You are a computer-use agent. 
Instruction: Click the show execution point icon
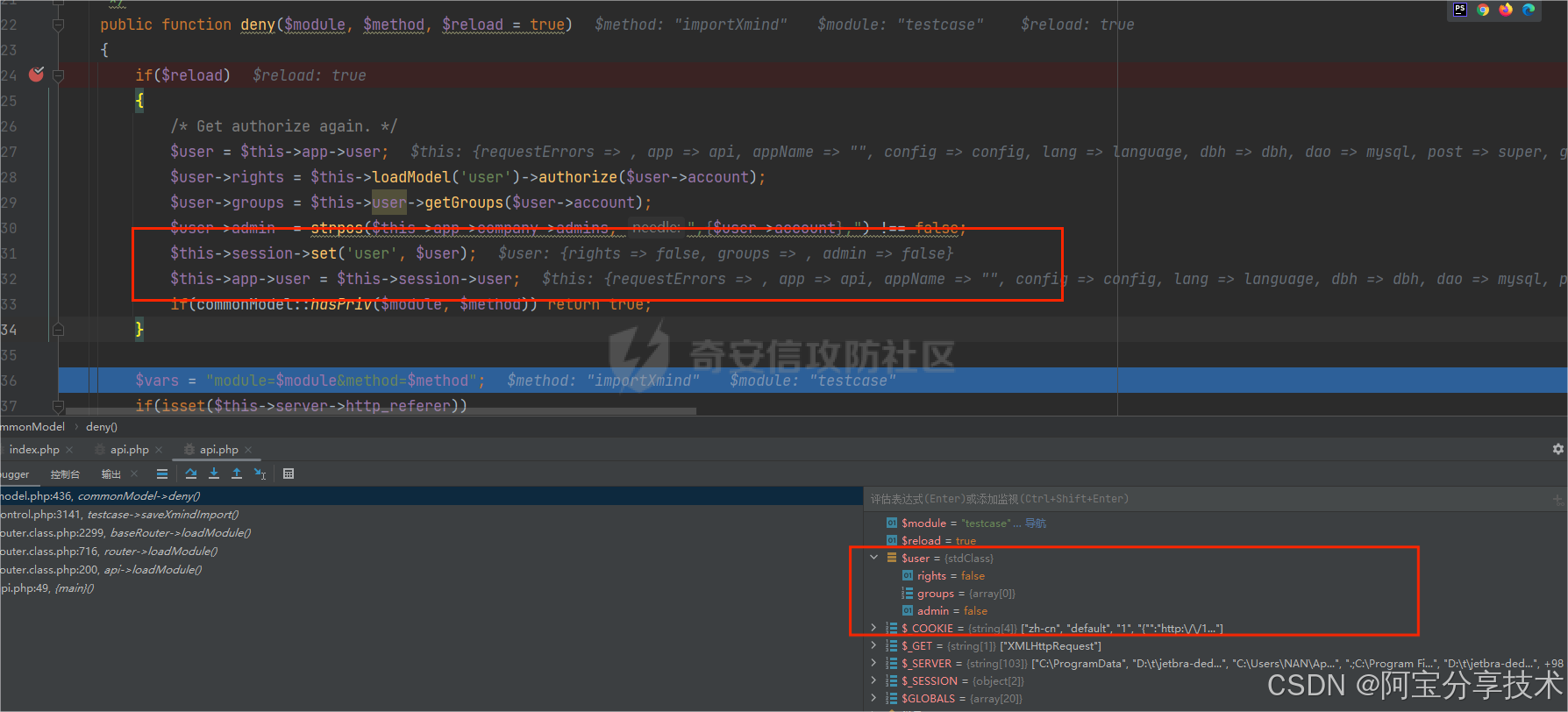pos(162,473)
